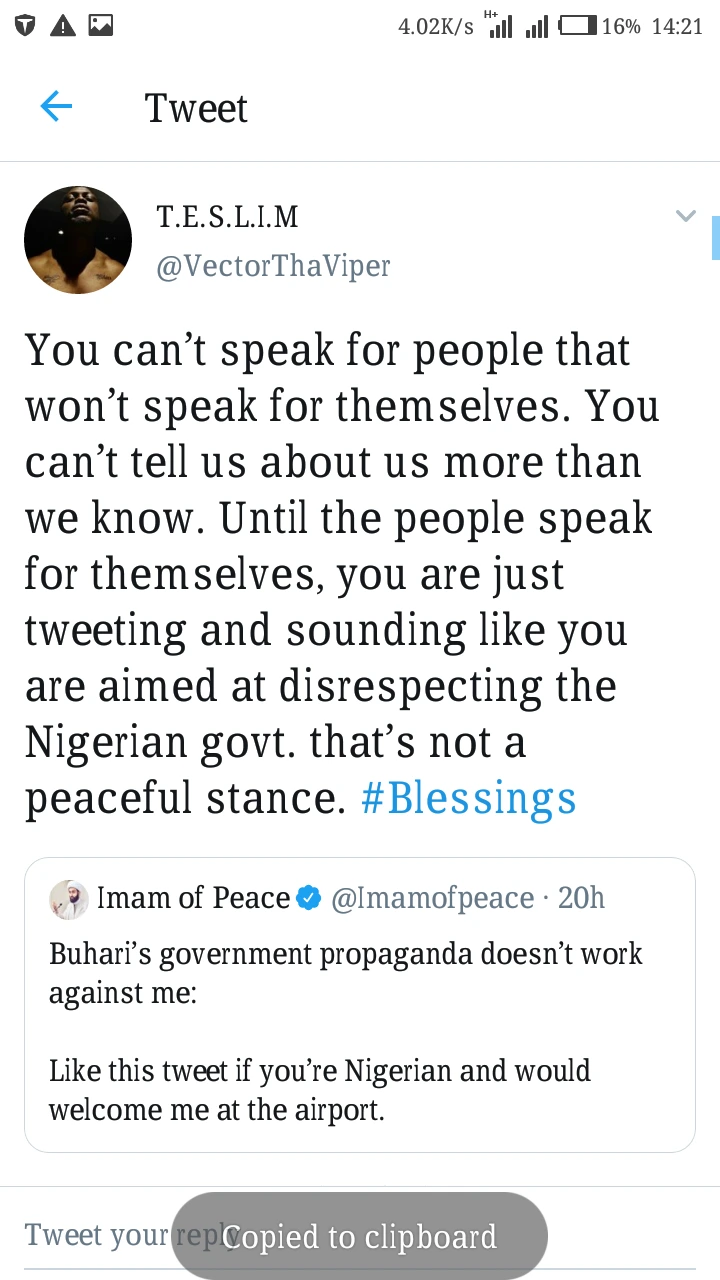Tap the Tweet header title
The image size is (720, 1280).
coord(196,108)
